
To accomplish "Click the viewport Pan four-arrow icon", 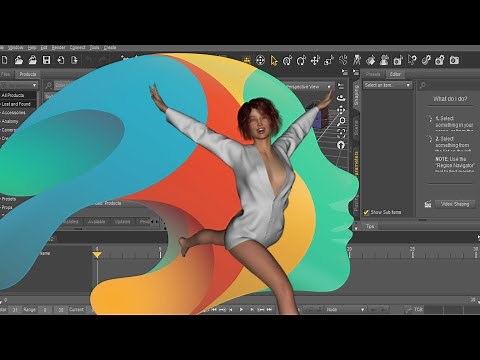I will tap(341, 110).
